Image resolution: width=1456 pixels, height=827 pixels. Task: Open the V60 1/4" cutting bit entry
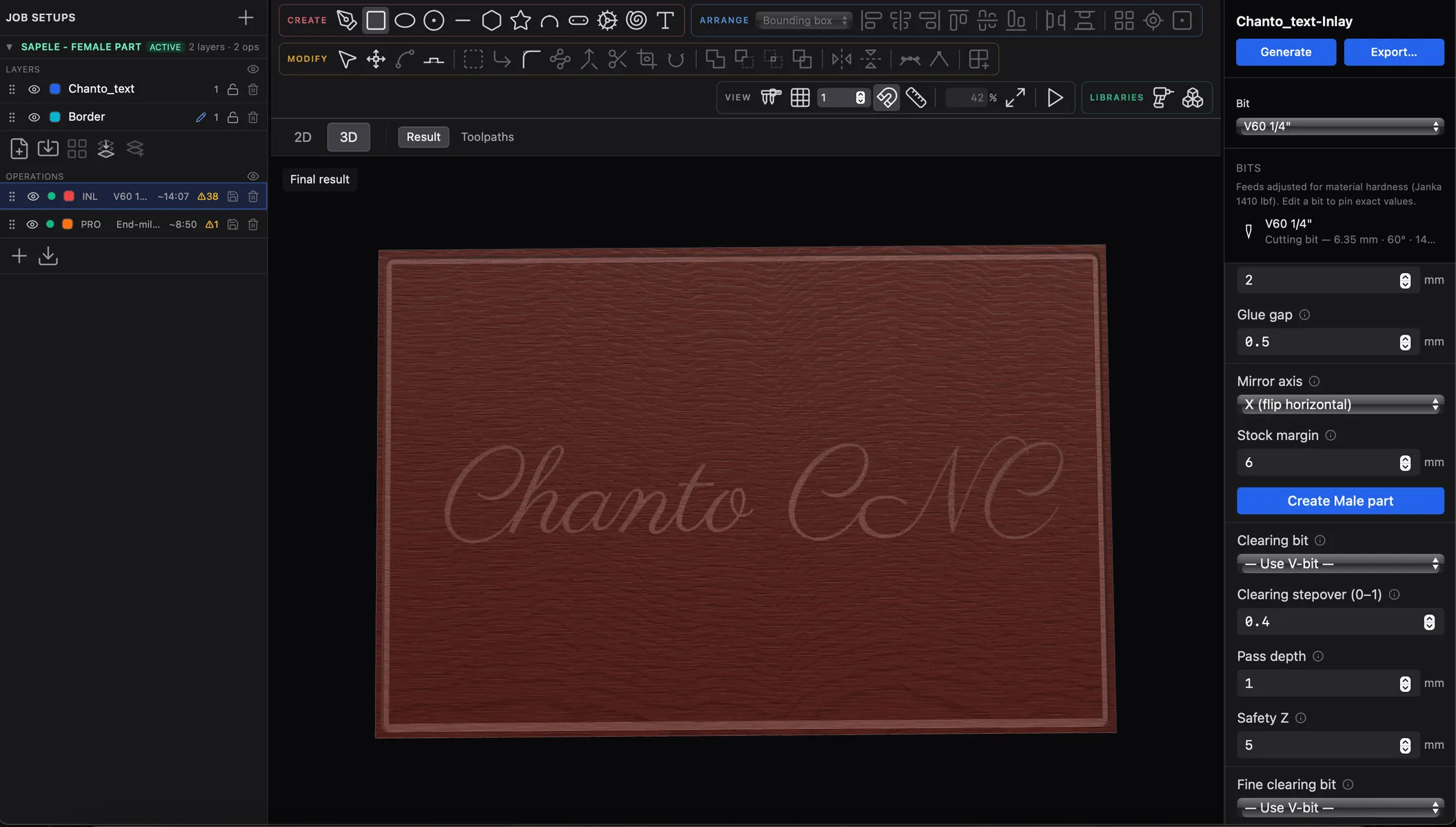coord(1339,231)
